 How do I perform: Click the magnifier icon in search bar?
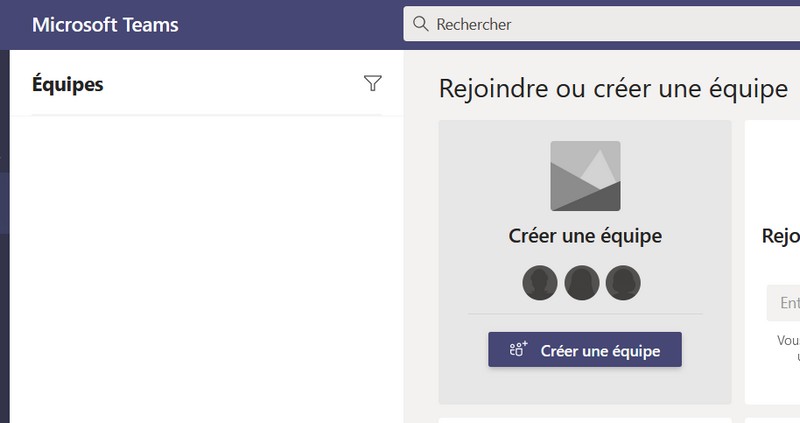point(421,24)
